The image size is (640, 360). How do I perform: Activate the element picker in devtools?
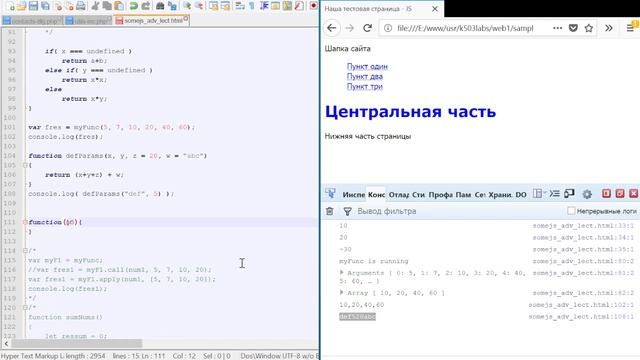[x=330, y=194]
